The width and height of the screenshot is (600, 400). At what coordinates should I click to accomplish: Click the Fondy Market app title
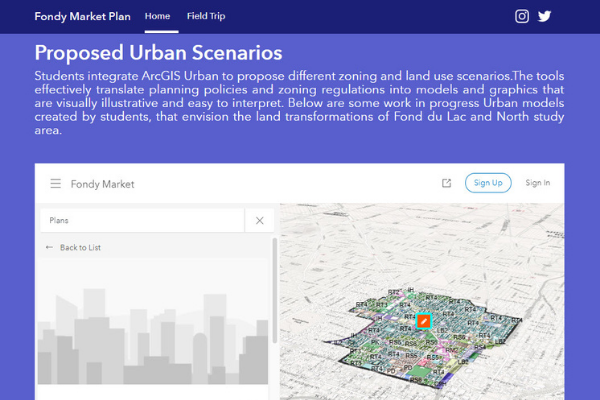tap(103, 184)
